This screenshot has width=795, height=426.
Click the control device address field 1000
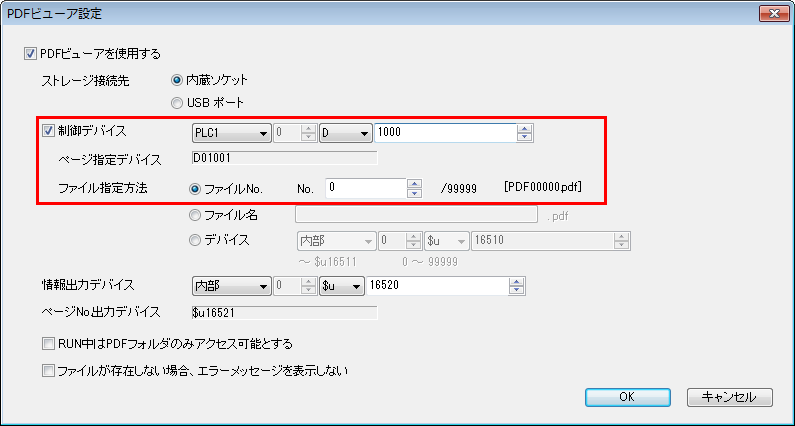(445, 133)
